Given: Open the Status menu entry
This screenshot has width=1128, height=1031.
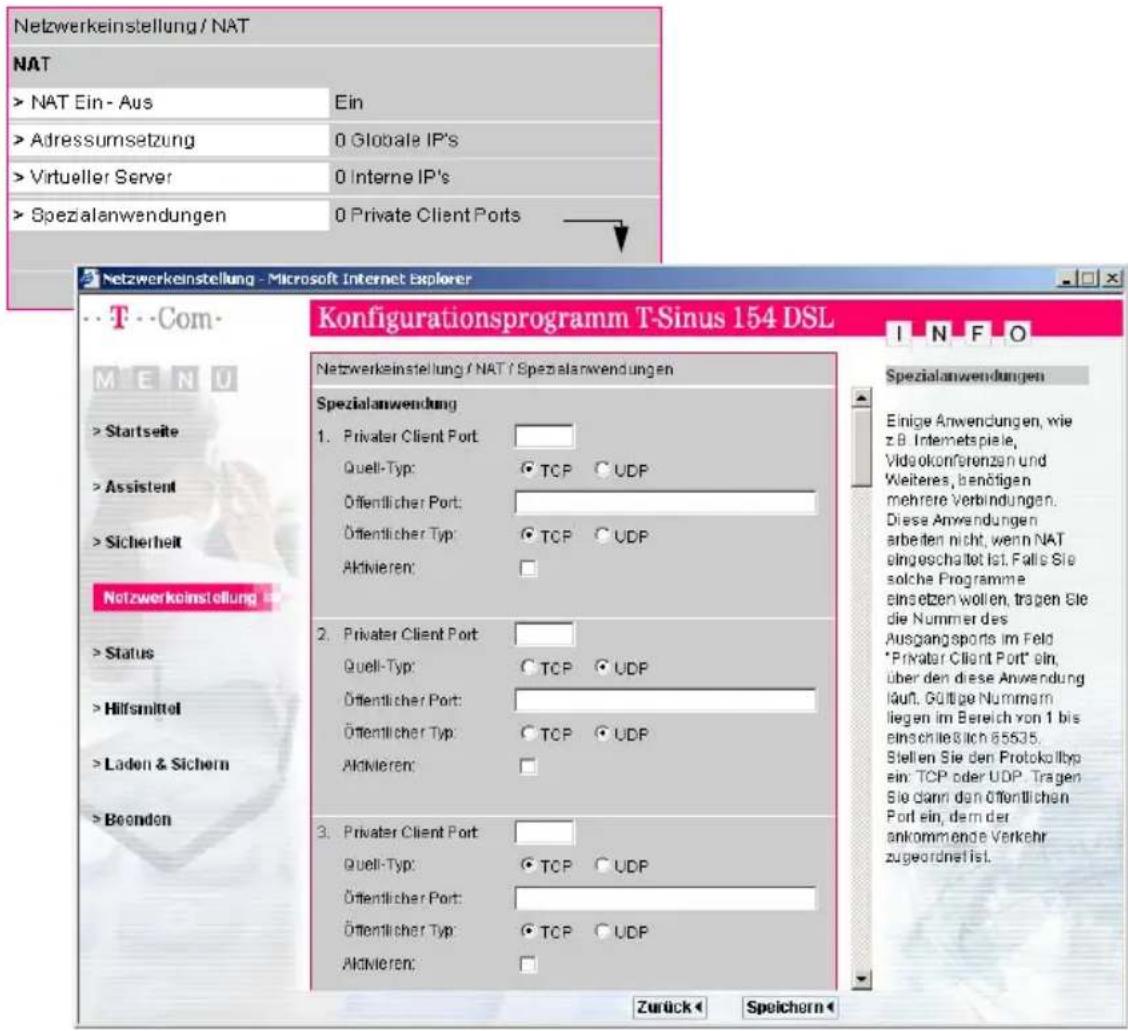Looking at the screenshot, I should tap(123, 653).
